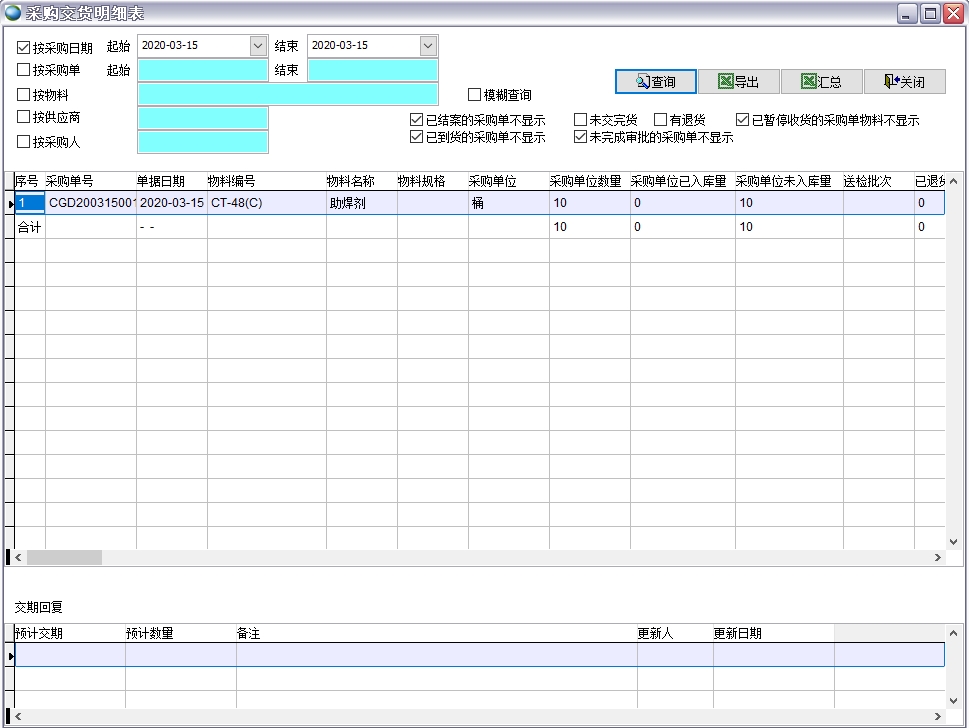969x728 pixels.
Task: Open the 起始 date dropdown
Action: pyautogui.click(x=258, y=46)
